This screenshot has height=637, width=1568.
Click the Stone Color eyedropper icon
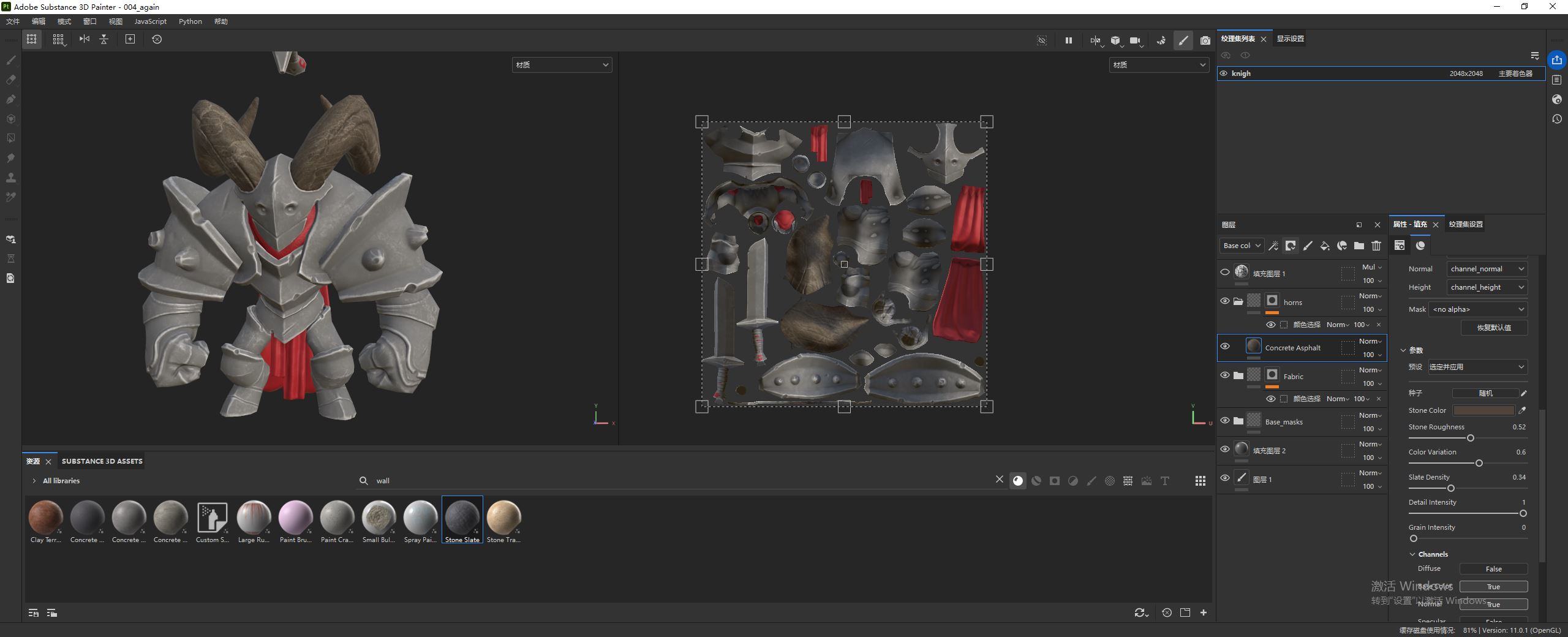click(1523, 410)
